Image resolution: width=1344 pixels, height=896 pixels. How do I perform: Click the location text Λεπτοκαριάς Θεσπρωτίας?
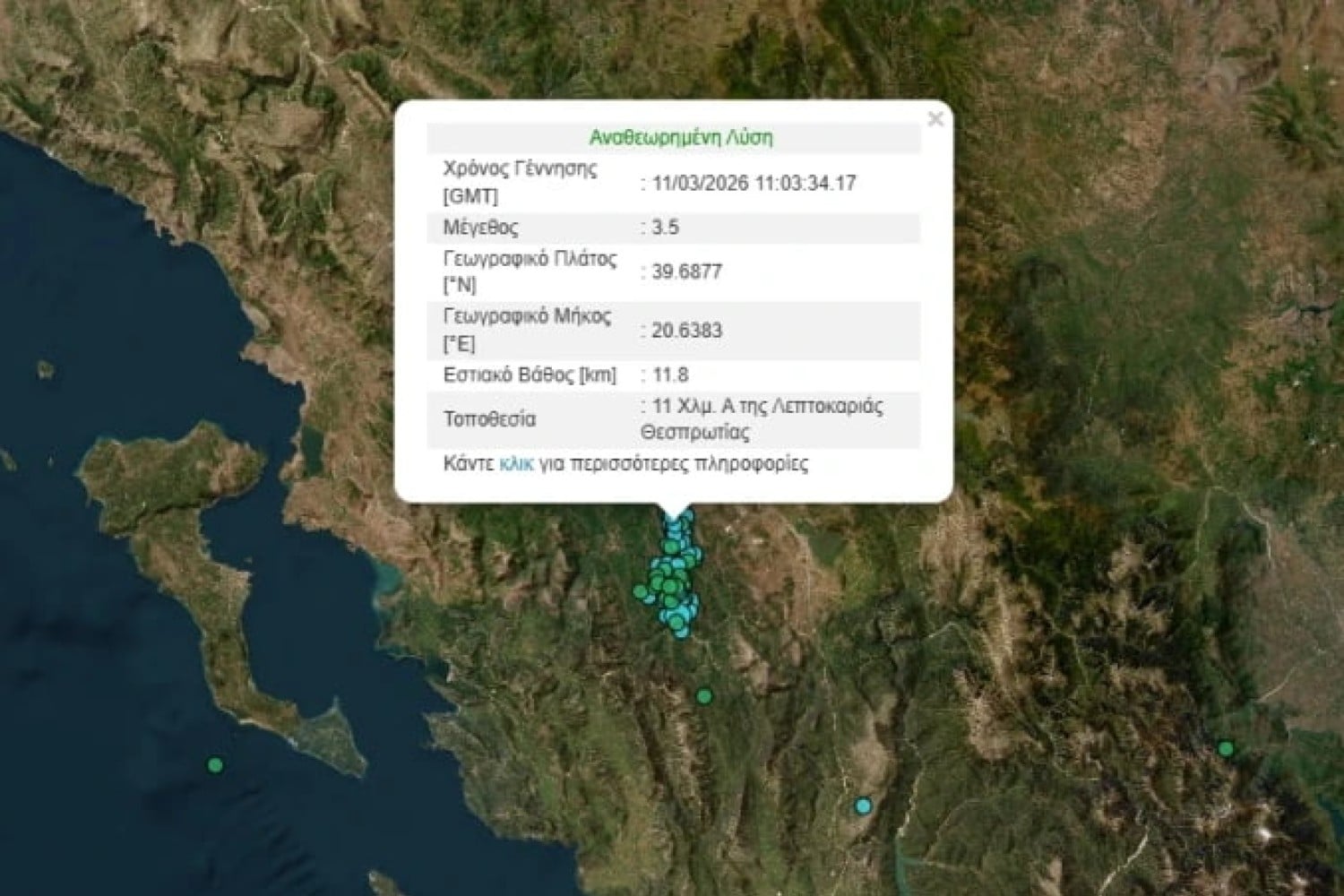coord(762,419)
